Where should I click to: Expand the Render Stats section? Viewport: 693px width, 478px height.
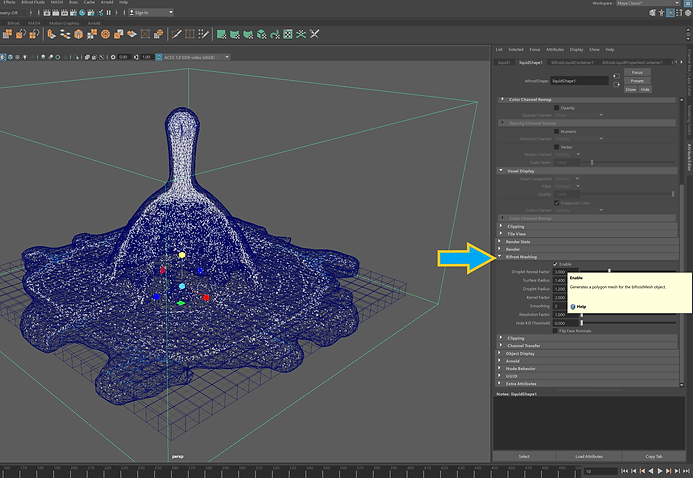click(x=587, y=242)
